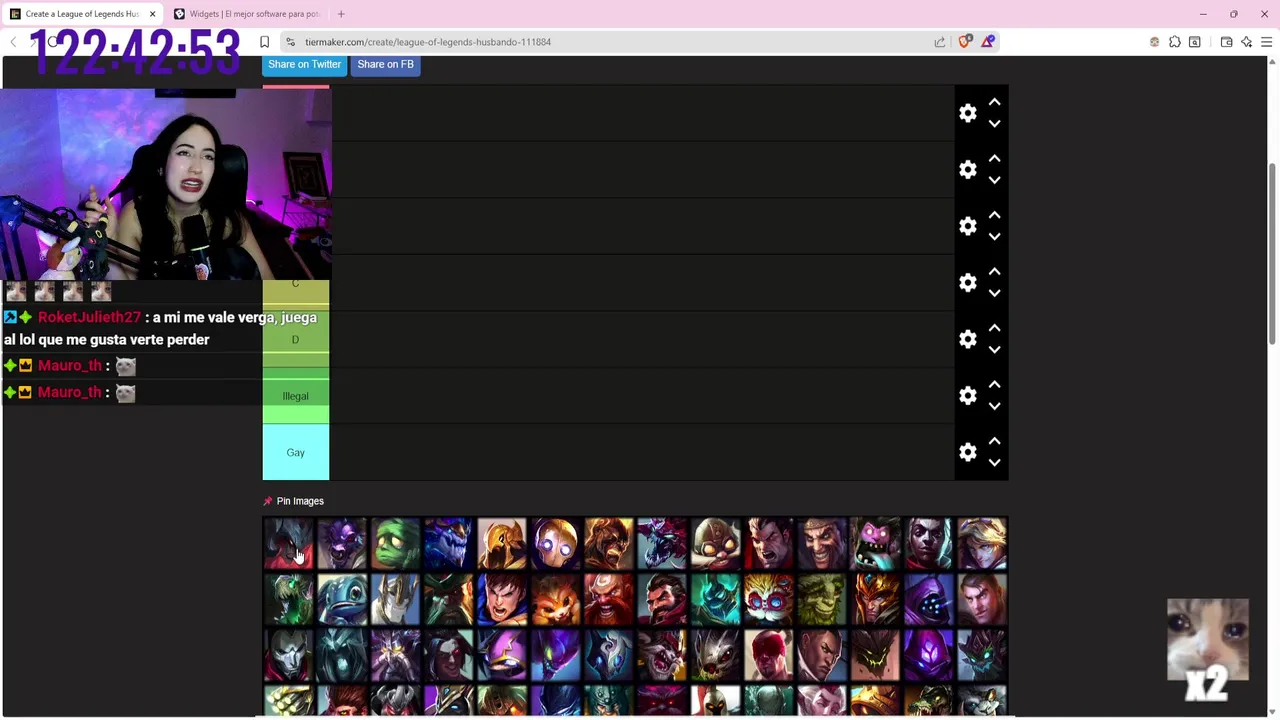Select the D tier label cell
Screen dimensions: 1280x720
(295, 339)
